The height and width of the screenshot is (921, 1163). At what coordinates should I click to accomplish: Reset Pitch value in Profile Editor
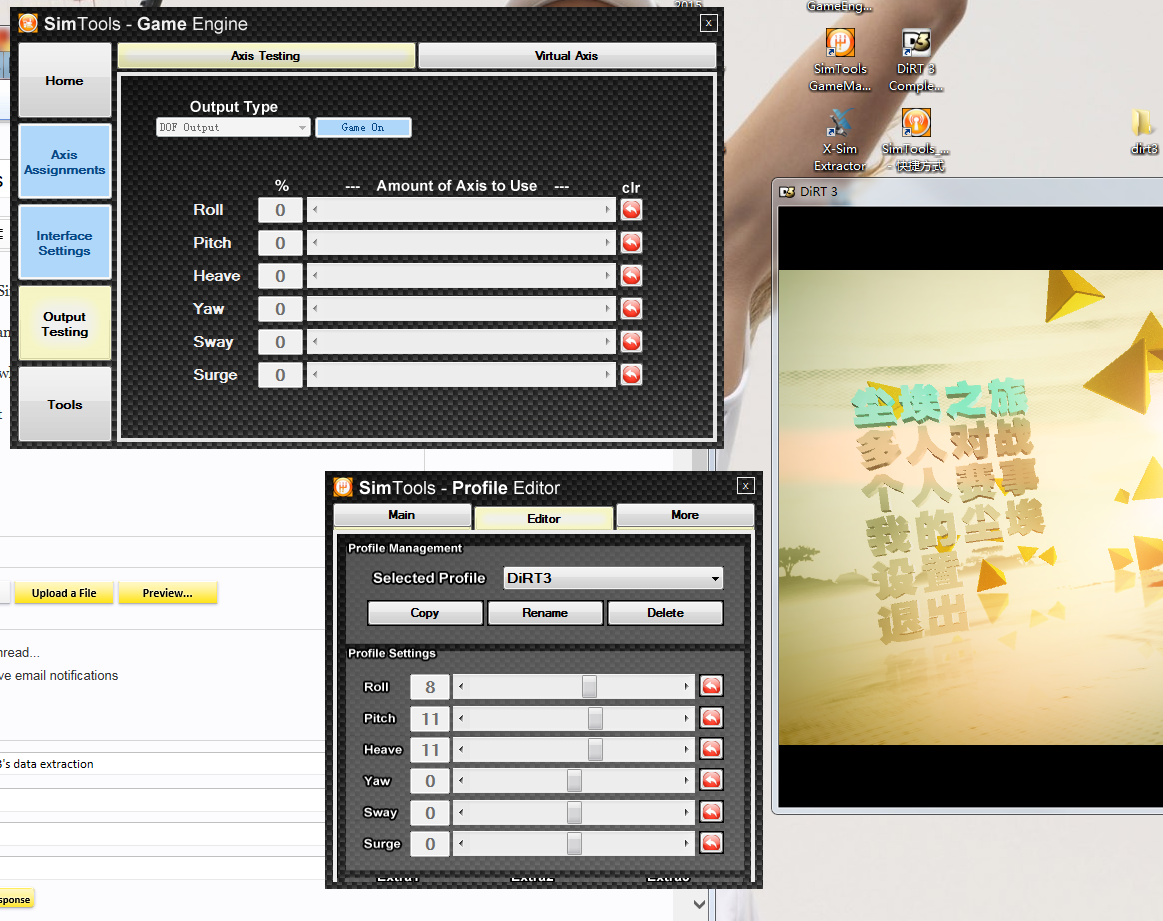pyautogui.click(x=711, y=718)
